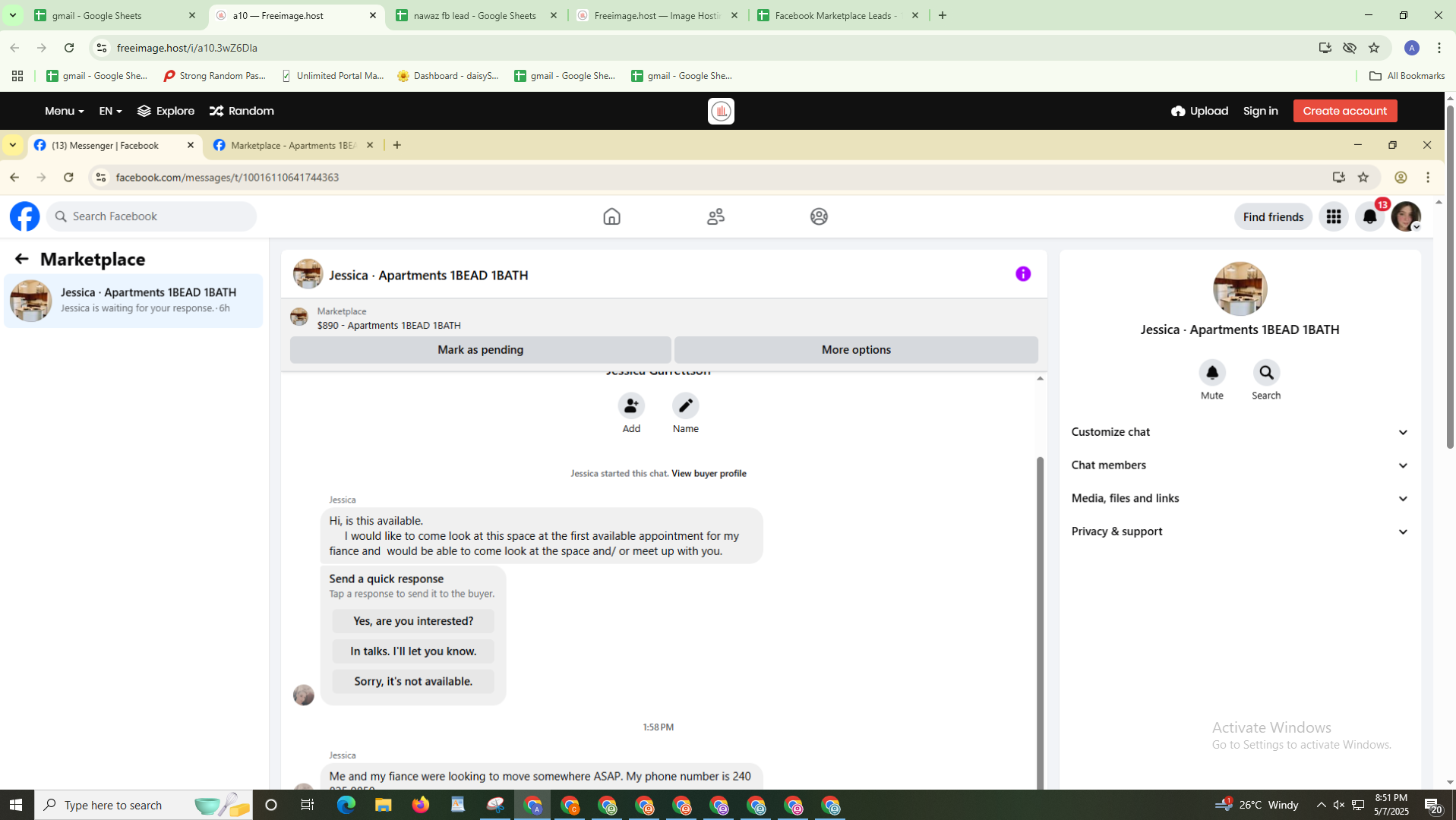Expand Chat members section
The width and height of the screenshot is (1456, 820).
tap(1240, 465)
